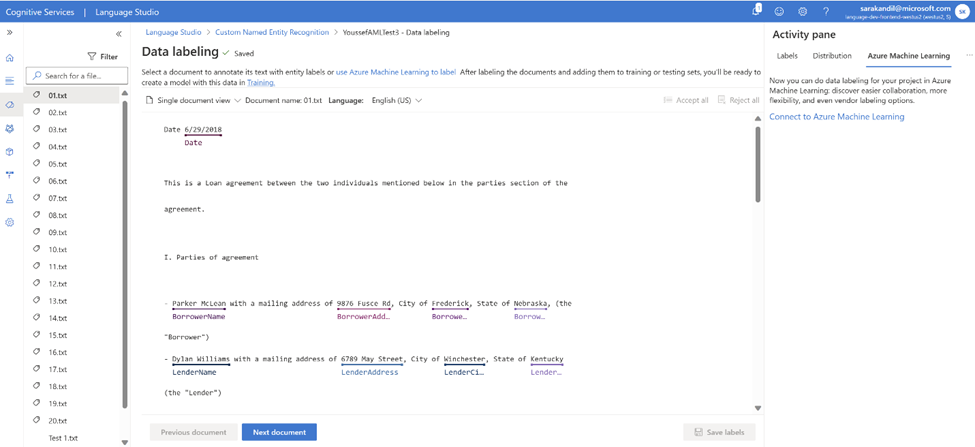
Task: Click the Previous document button
Action: (193, 432)
